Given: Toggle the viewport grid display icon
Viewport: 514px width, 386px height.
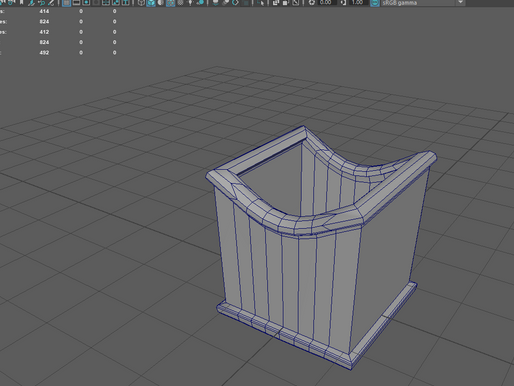Looking at the screenshot, I should click(66, 2).
